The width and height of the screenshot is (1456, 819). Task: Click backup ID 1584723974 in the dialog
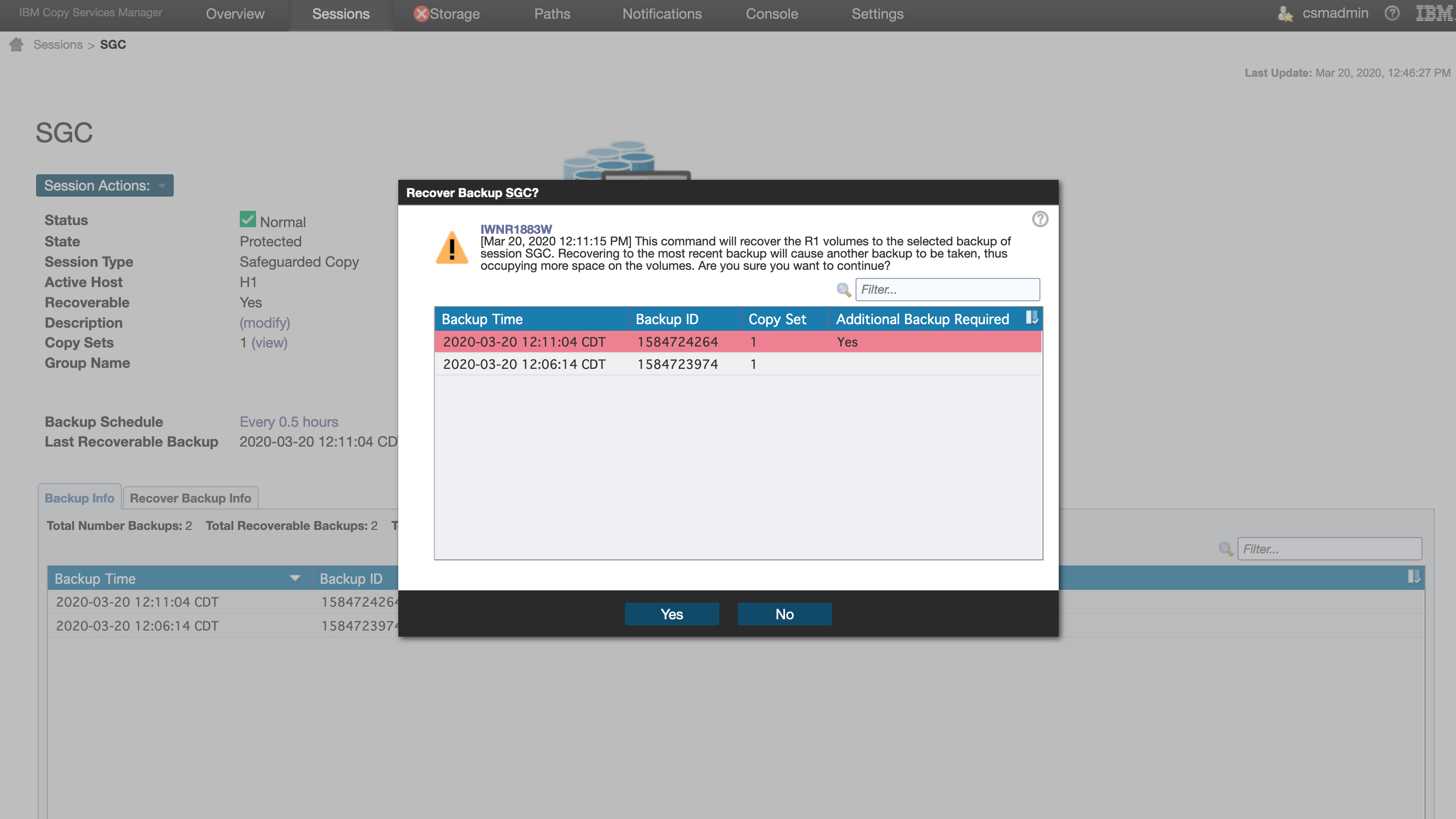point(677,365)
